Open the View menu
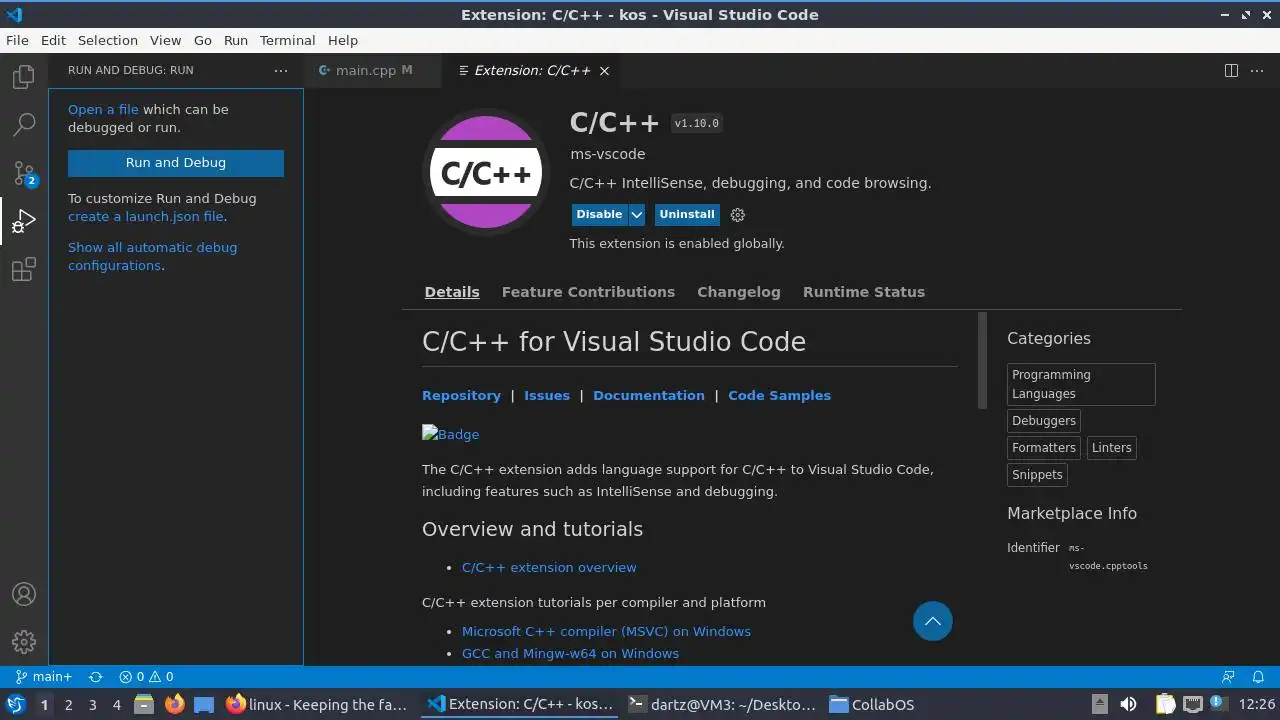1280x720 pixels. 166,40
